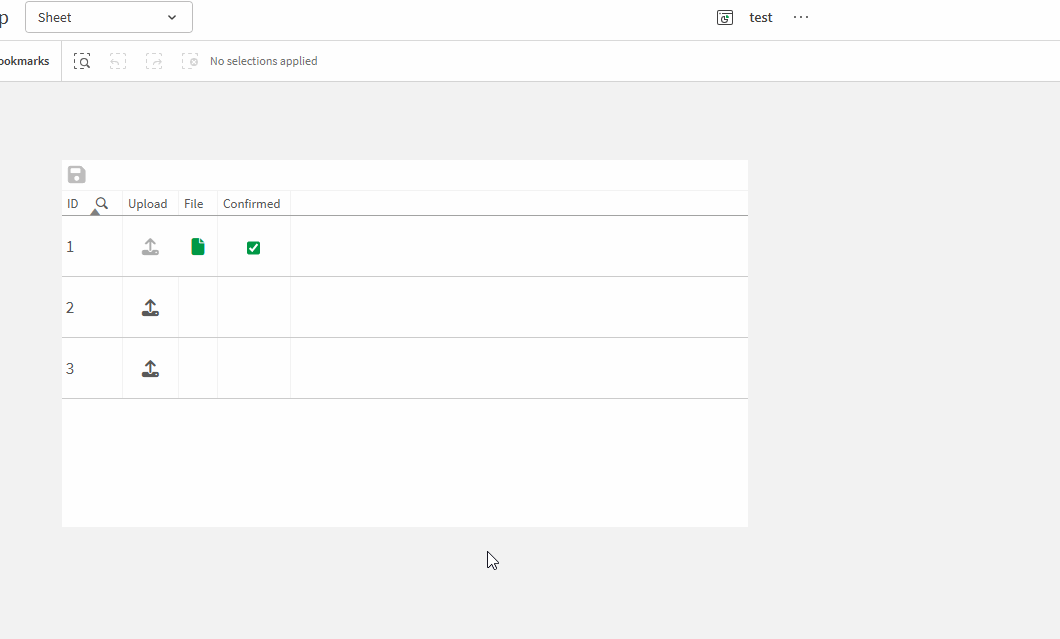Click the upload icon in row 2

click(x=150, y=308)
